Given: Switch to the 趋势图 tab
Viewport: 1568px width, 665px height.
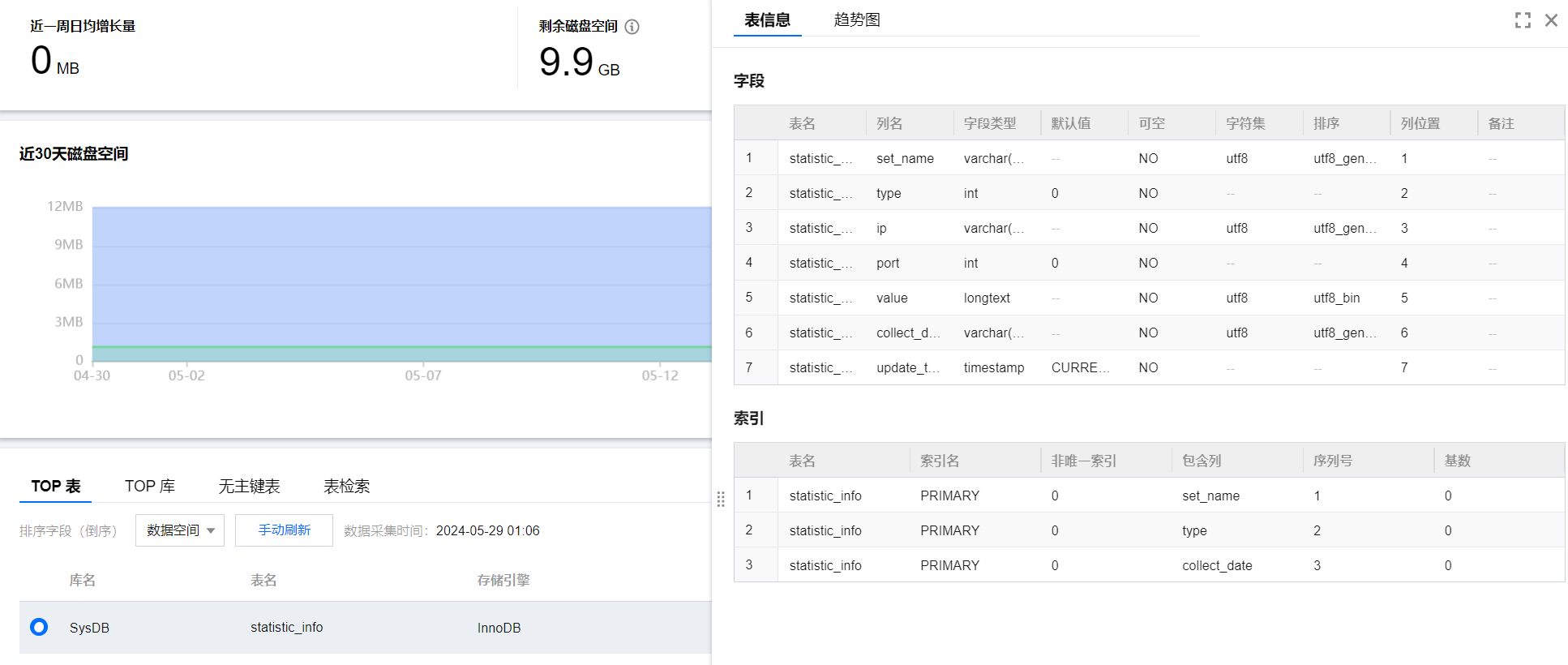Looking at the screenshot, I should coord(856,20).
